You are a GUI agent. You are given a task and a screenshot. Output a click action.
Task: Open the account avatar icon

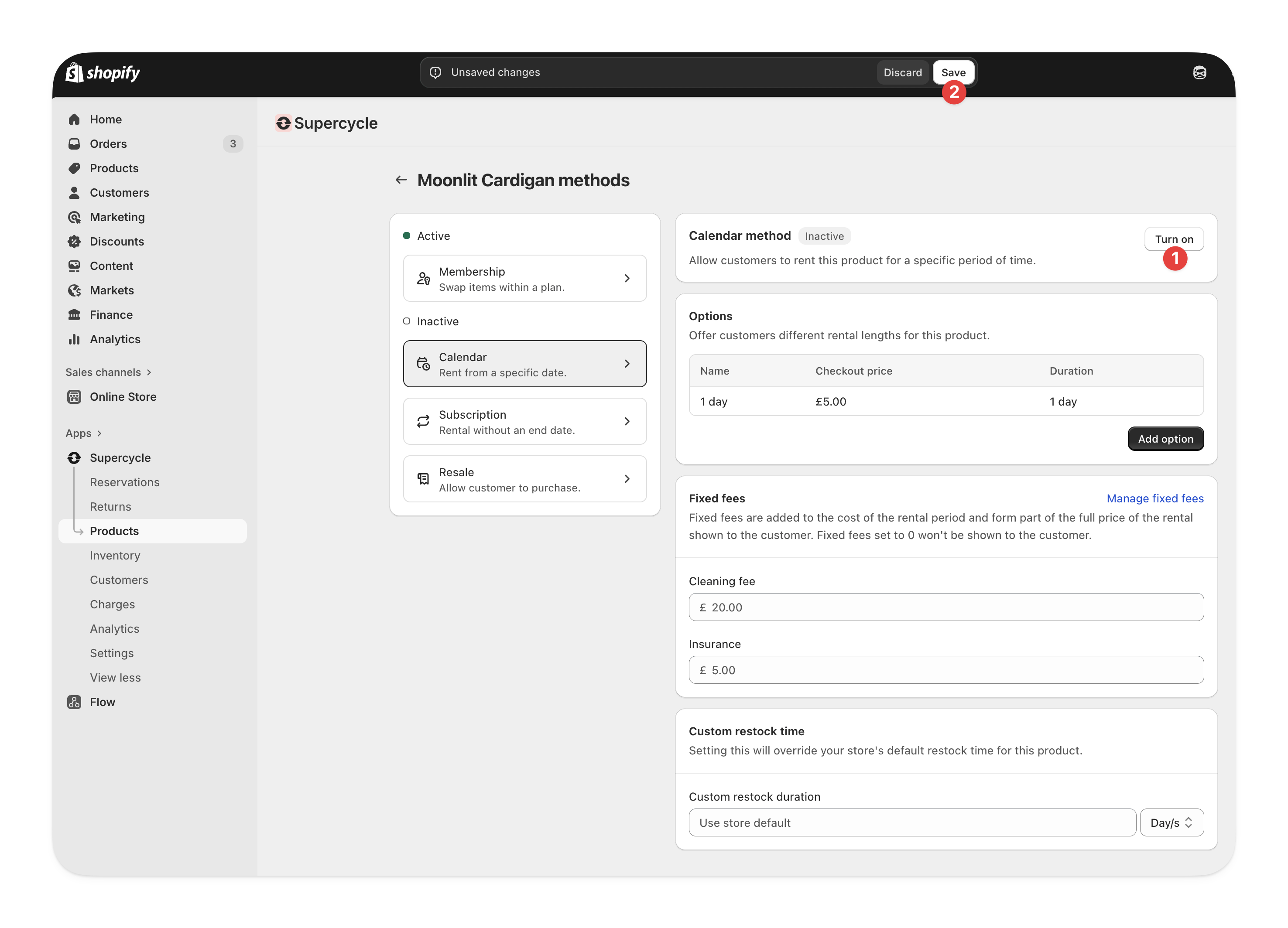[1199, 73]
